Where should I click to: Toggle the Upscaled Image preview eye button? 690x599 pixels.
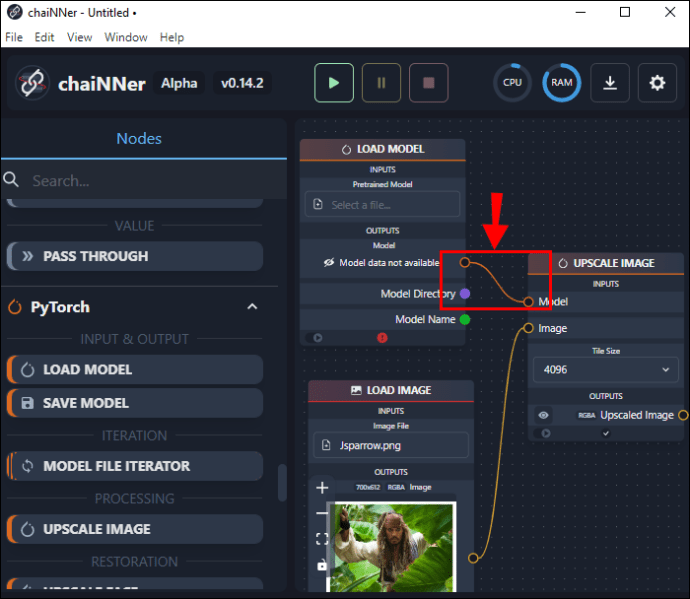coord(543,415)
